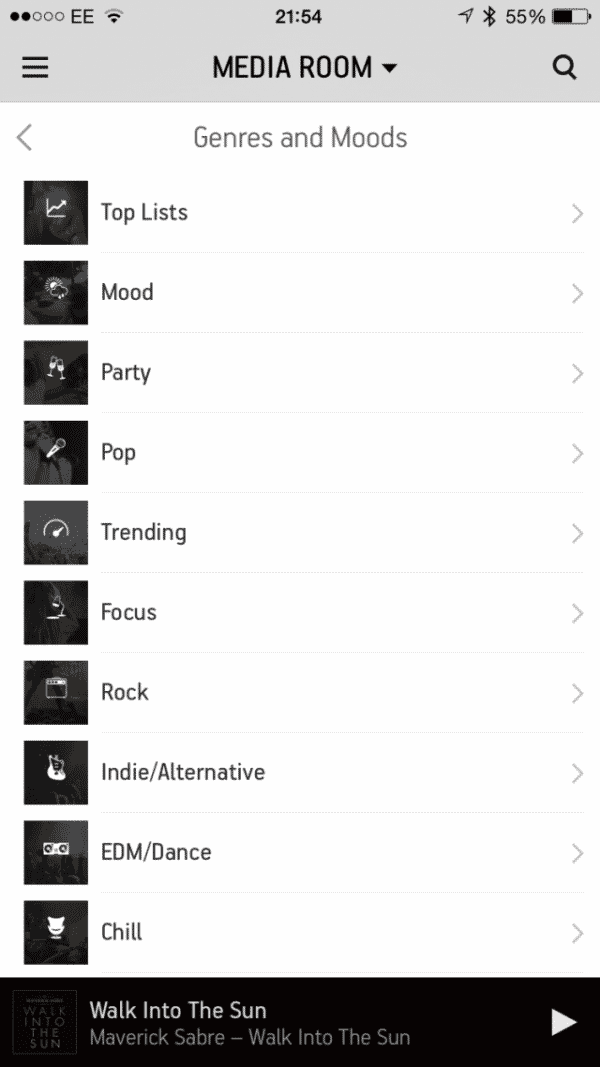Select the Rock amplifier icon
The image size is (600, 1067).
(55, 692)
